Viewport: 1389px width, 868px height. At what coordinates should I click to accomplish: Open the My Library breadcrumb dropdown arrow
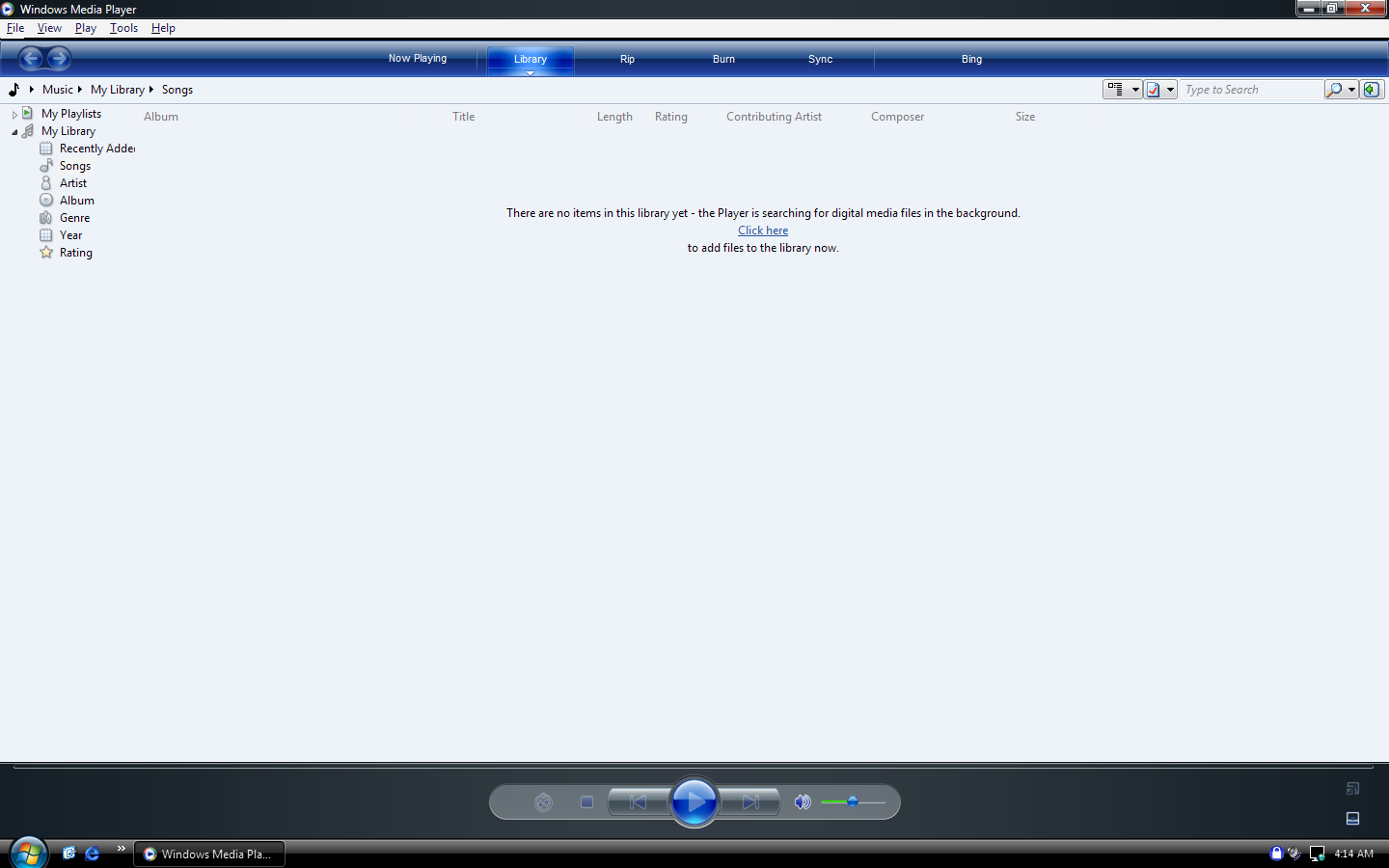(x=150, y=90)
